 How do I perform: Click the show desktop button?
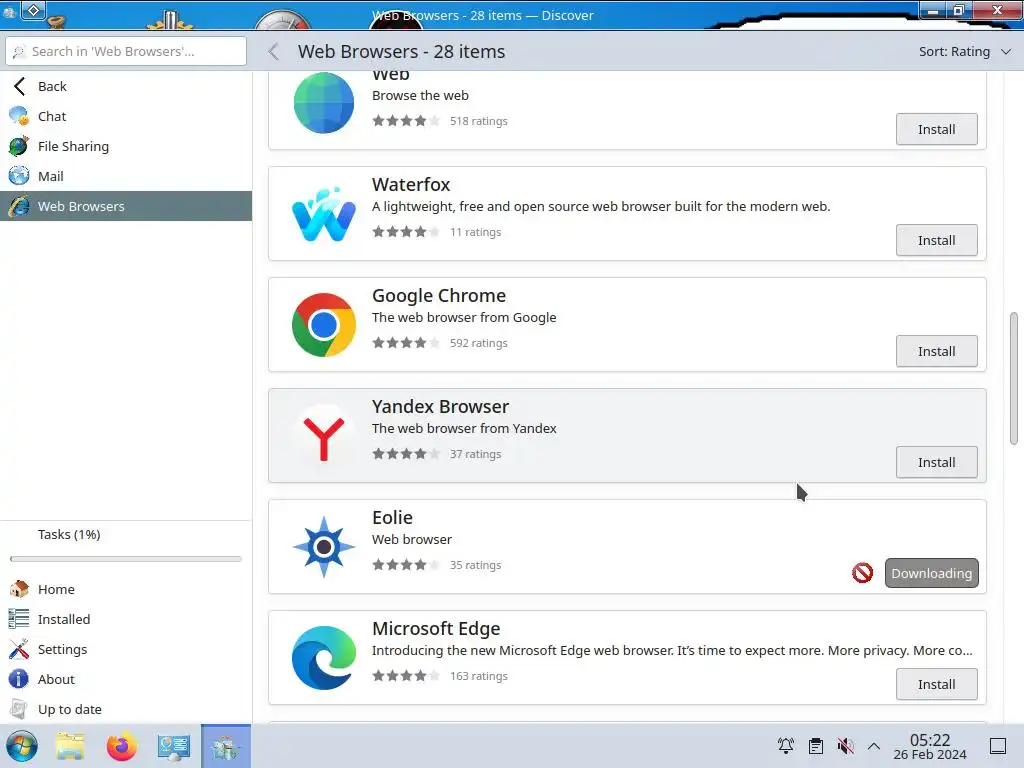click(x=998, y=746)
